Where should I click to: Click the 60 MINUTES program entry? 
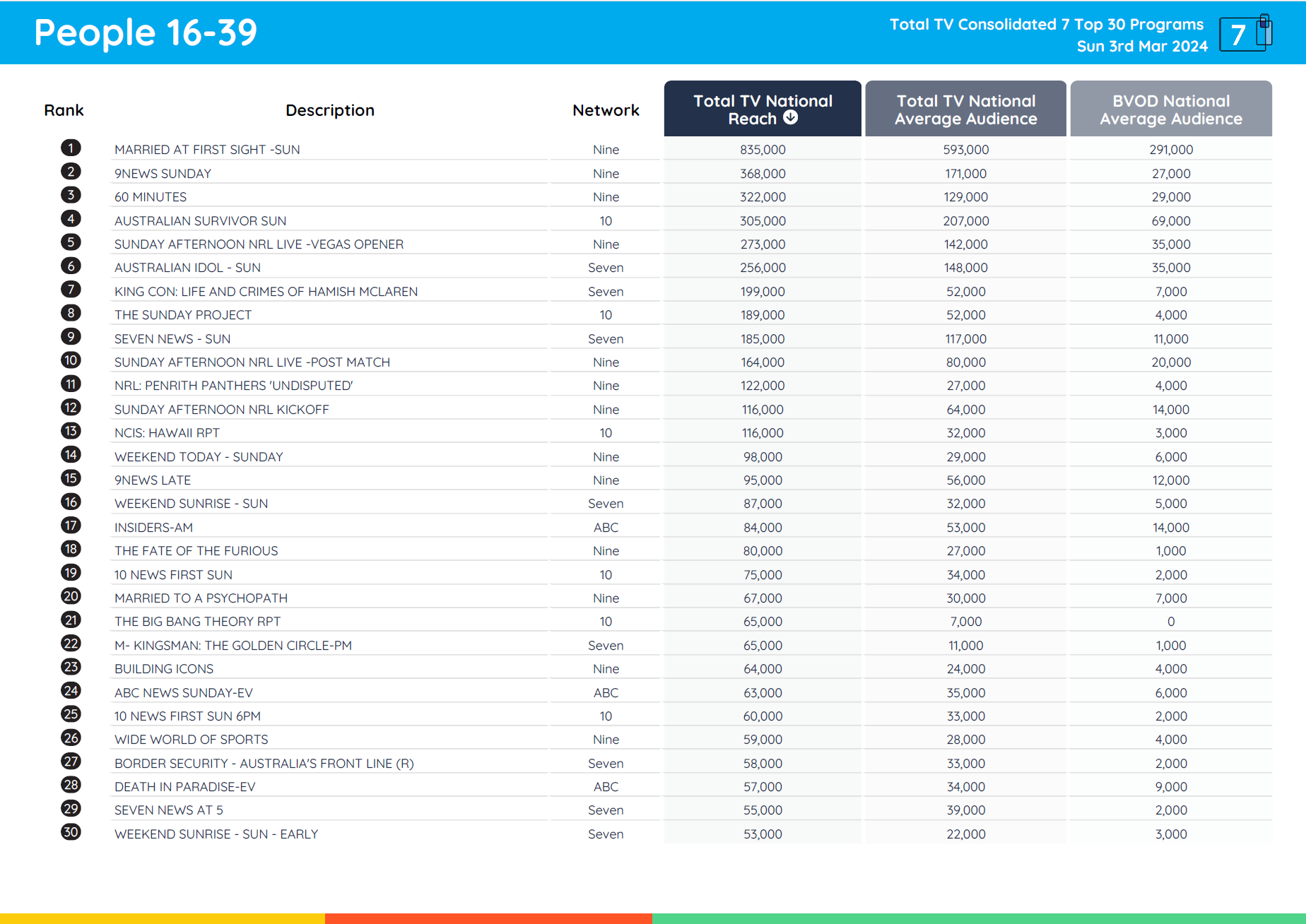tap(151, 196)
